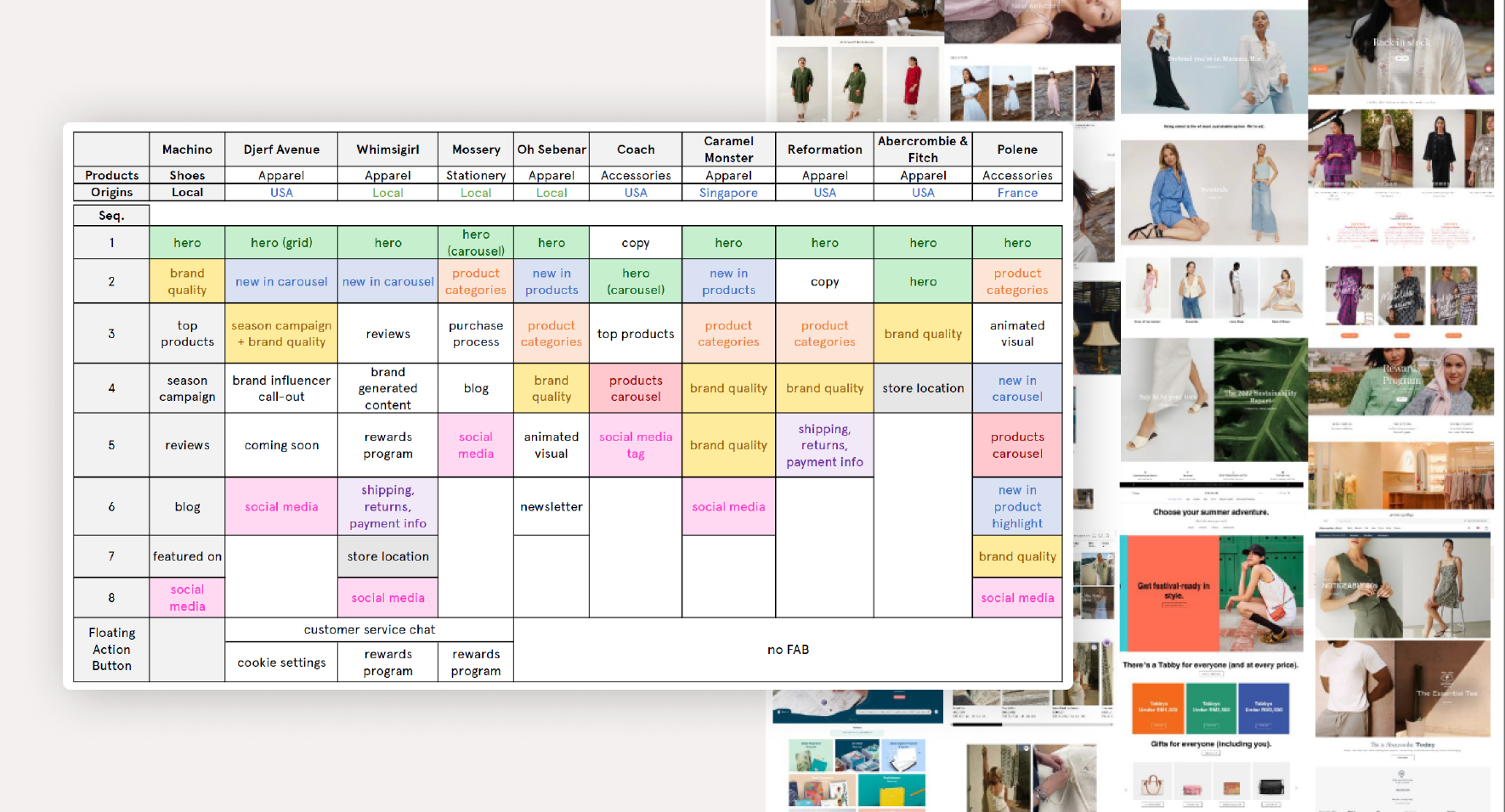Select the Reformation column header

click(x=824, y=149)
